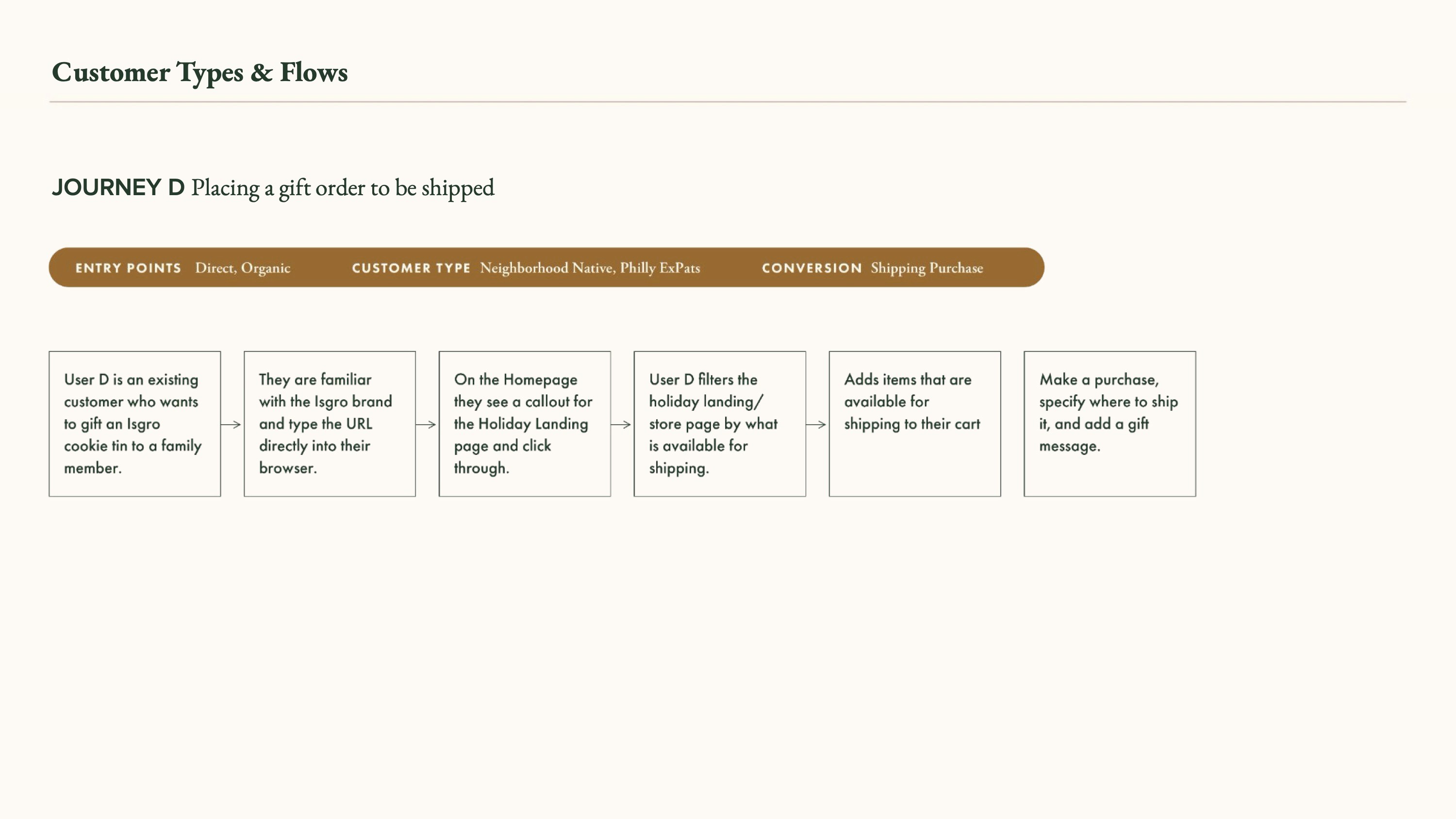The height and width of the screenshot is (819, 1456).
Task: Select the 'On the Homepage' callout box
Action: tap(525, 423)
